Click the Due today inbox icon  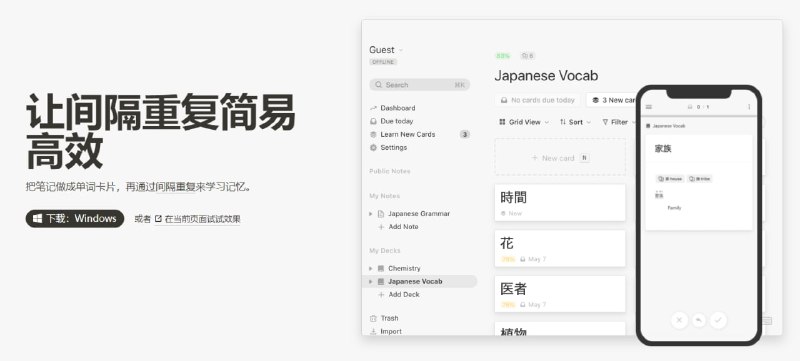click(373, 121)
